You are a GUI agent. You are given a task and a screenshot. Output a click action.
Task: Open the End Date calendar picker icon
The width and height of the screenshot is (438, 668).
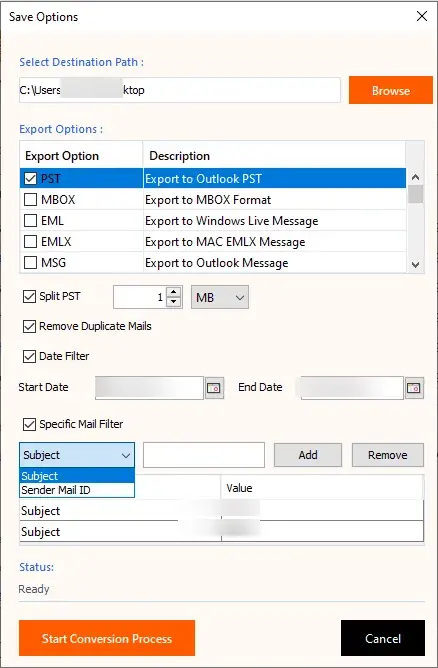click(x=414, y=388)
